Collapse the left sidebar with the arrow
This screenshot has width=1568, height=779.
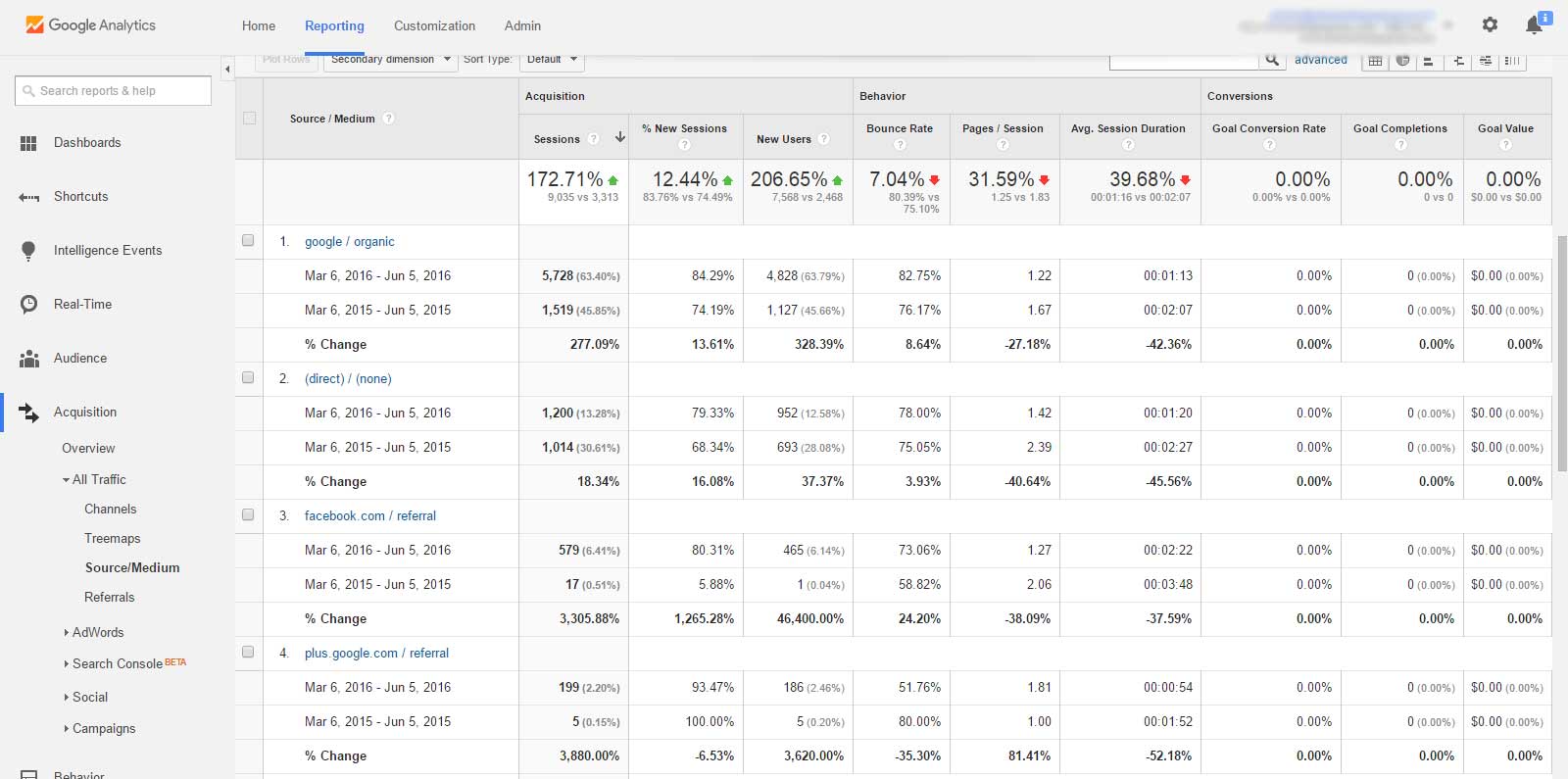pos(227,69)
